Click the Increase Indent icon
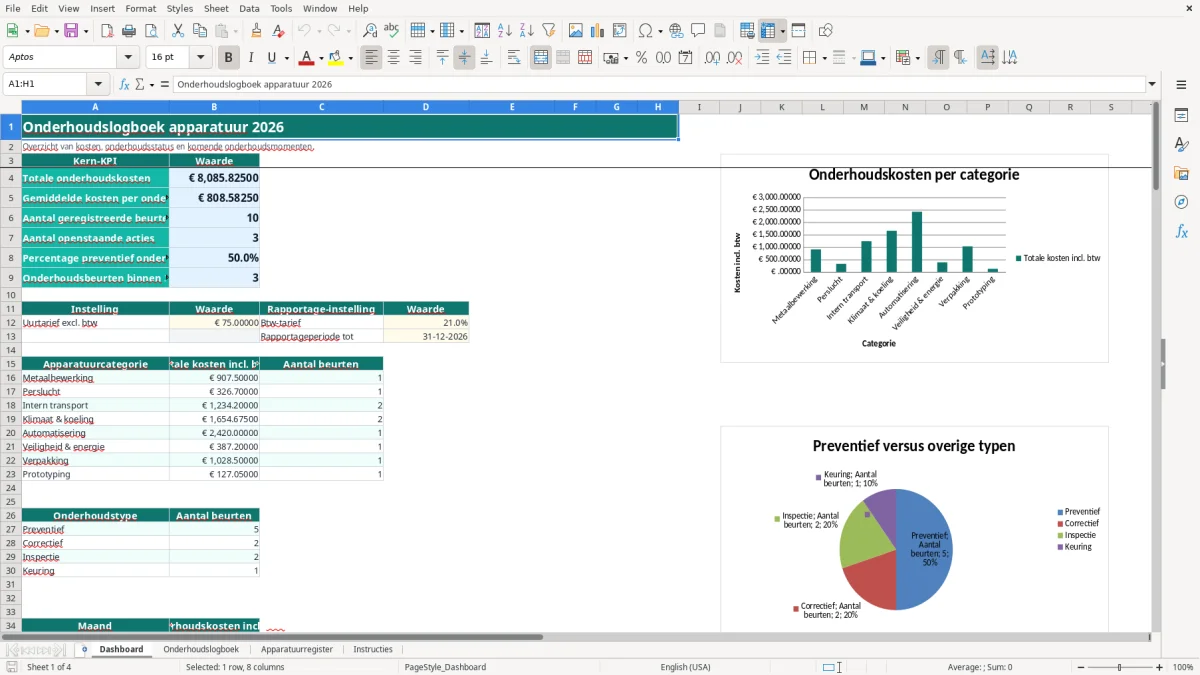The height and width of the screenshot is (675, 1200). [762, 58]
